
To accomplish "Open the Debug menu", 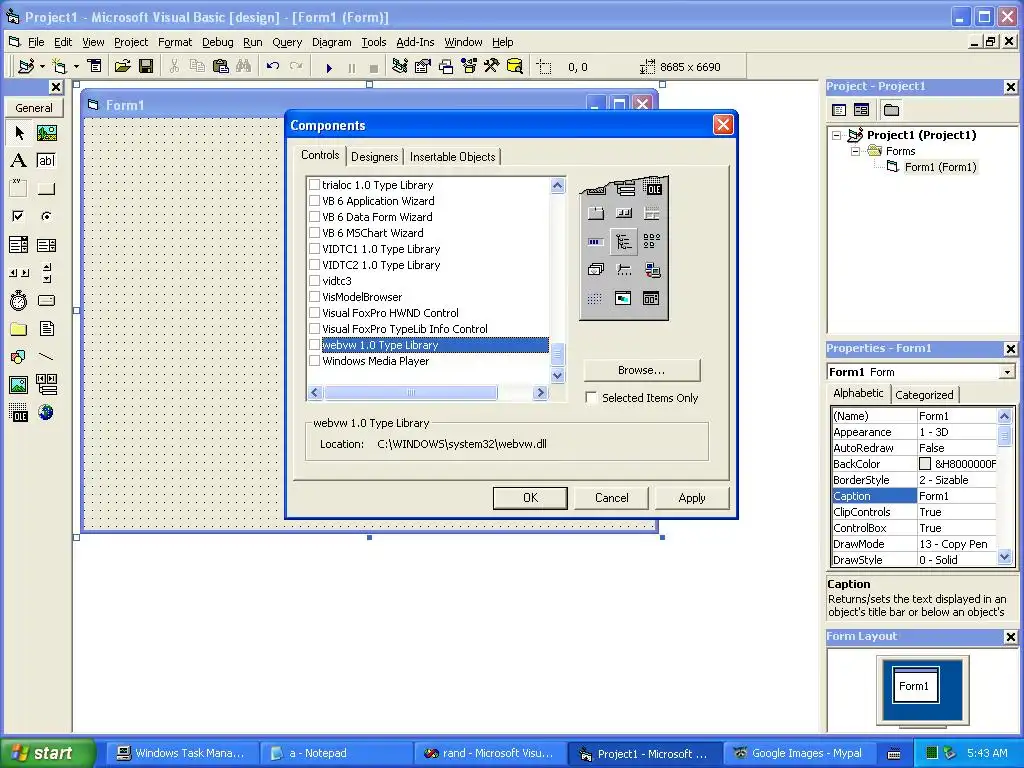I will tap(217, 42).
